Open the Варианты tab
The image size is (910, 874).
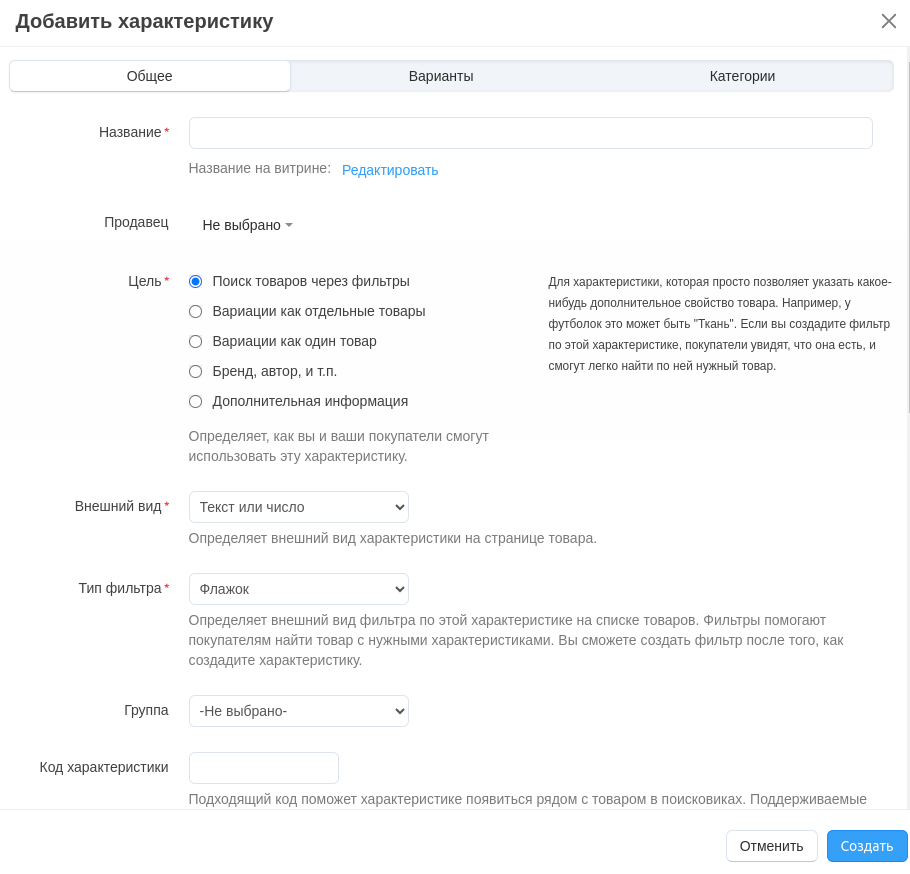pyautogui.click(x=441, y=76)
